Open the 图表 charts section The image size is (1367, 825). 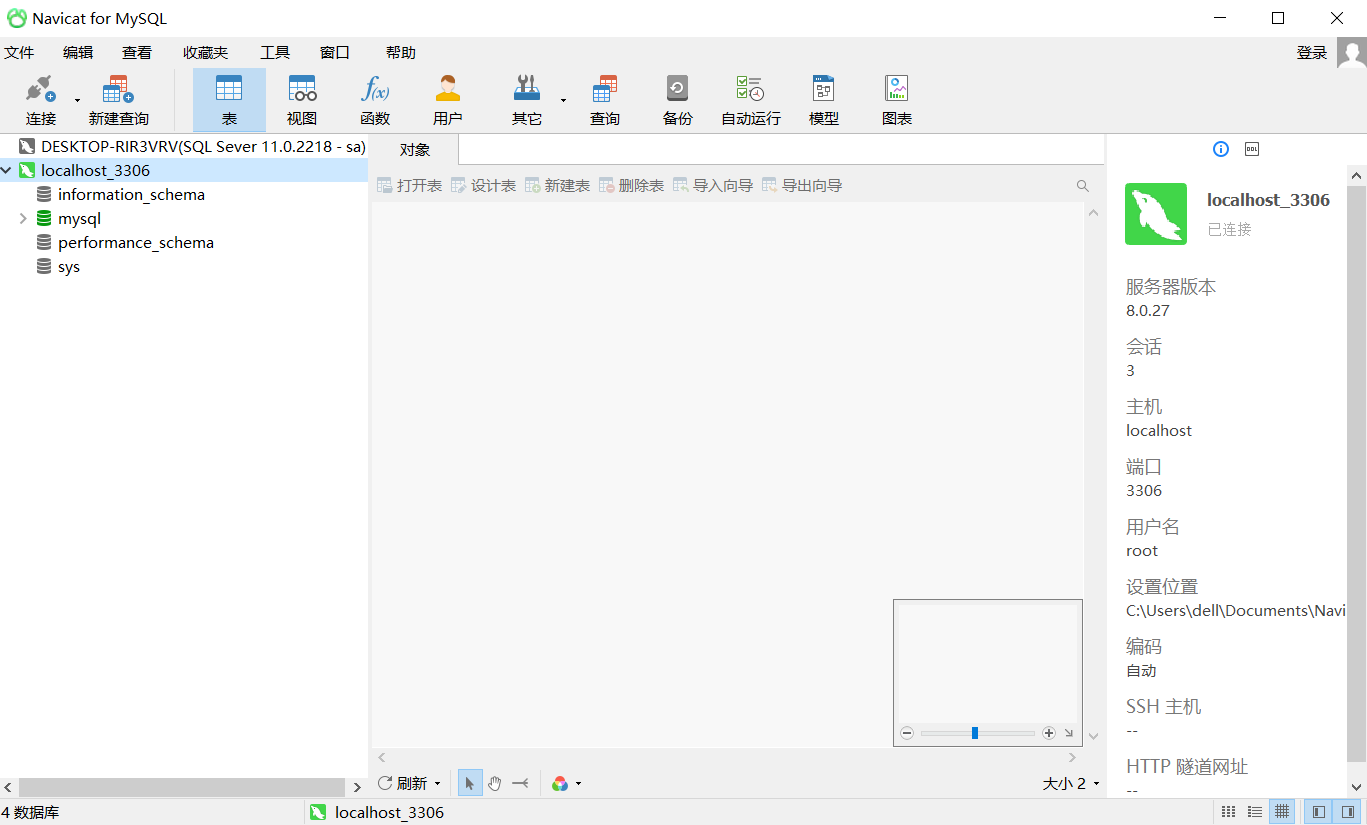897,100
